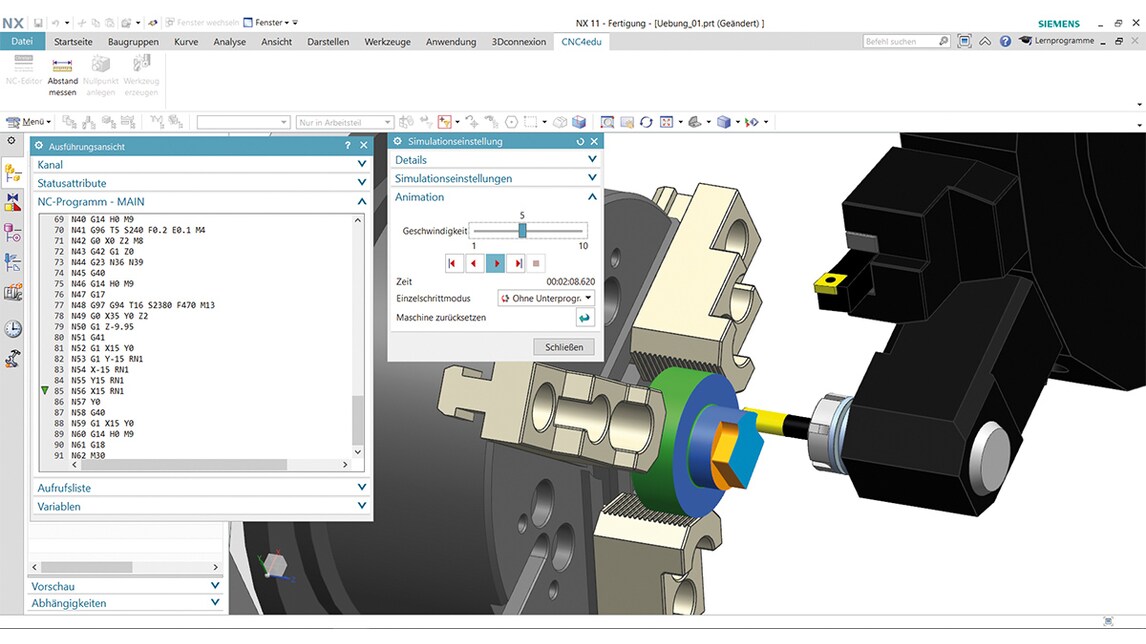1146x644 pixels.
Task: Expand the Details section
Action: [496, 159]
